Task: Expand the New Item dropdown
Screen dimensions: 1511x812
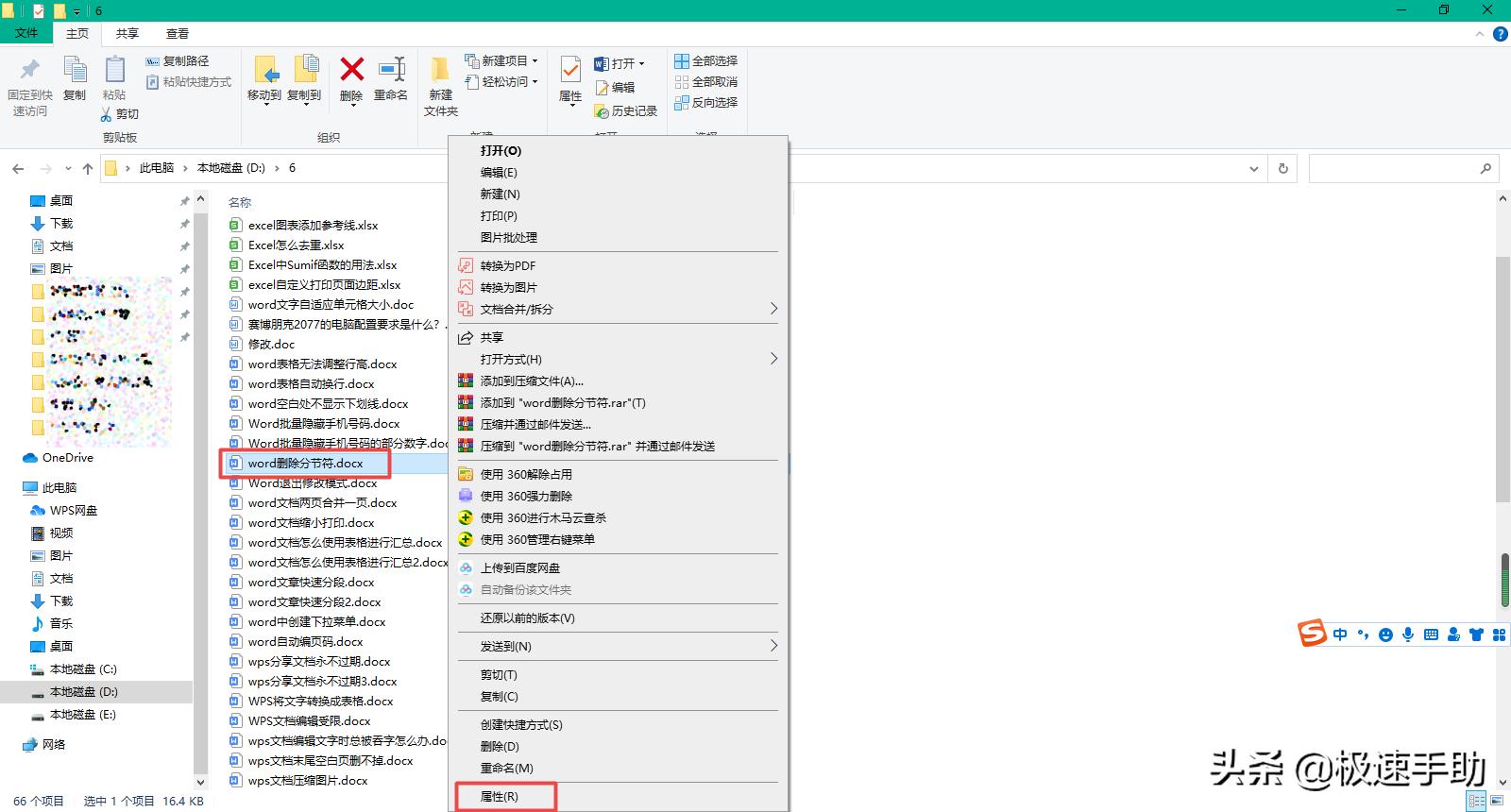Action: tap(535, 60)
